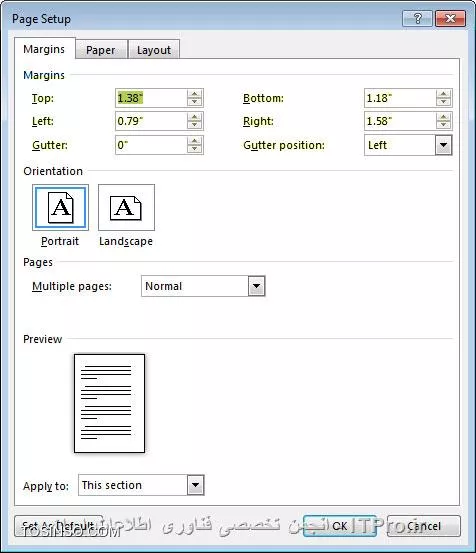Decrease the Bottom margin with down arrow
This screenshot has width=476, height=553.
444,102
